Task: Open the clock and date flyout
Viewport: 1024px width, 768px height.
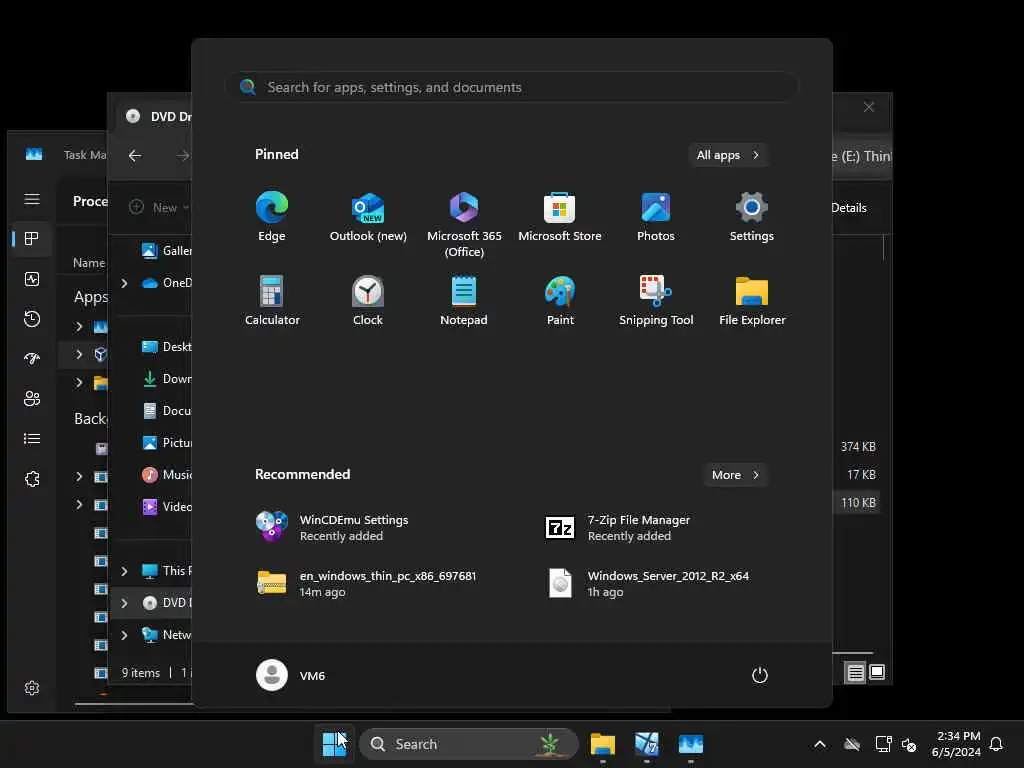Action: tap(956, 744)
